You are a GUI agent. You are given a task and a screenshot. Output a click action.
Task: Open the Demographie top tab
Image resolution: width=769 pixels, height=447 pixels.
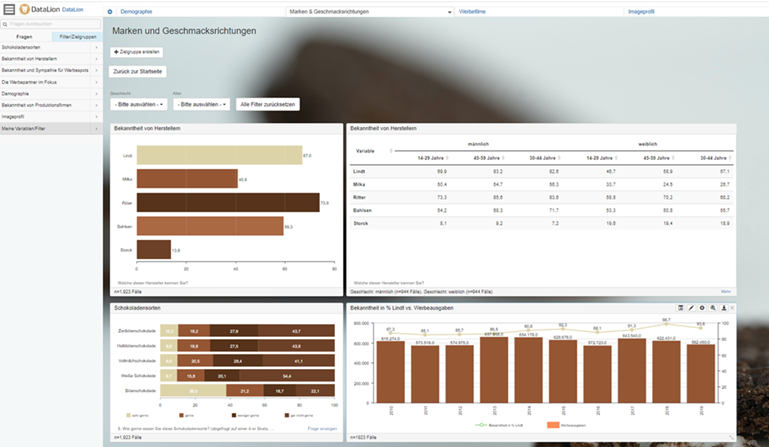[136, 12]
